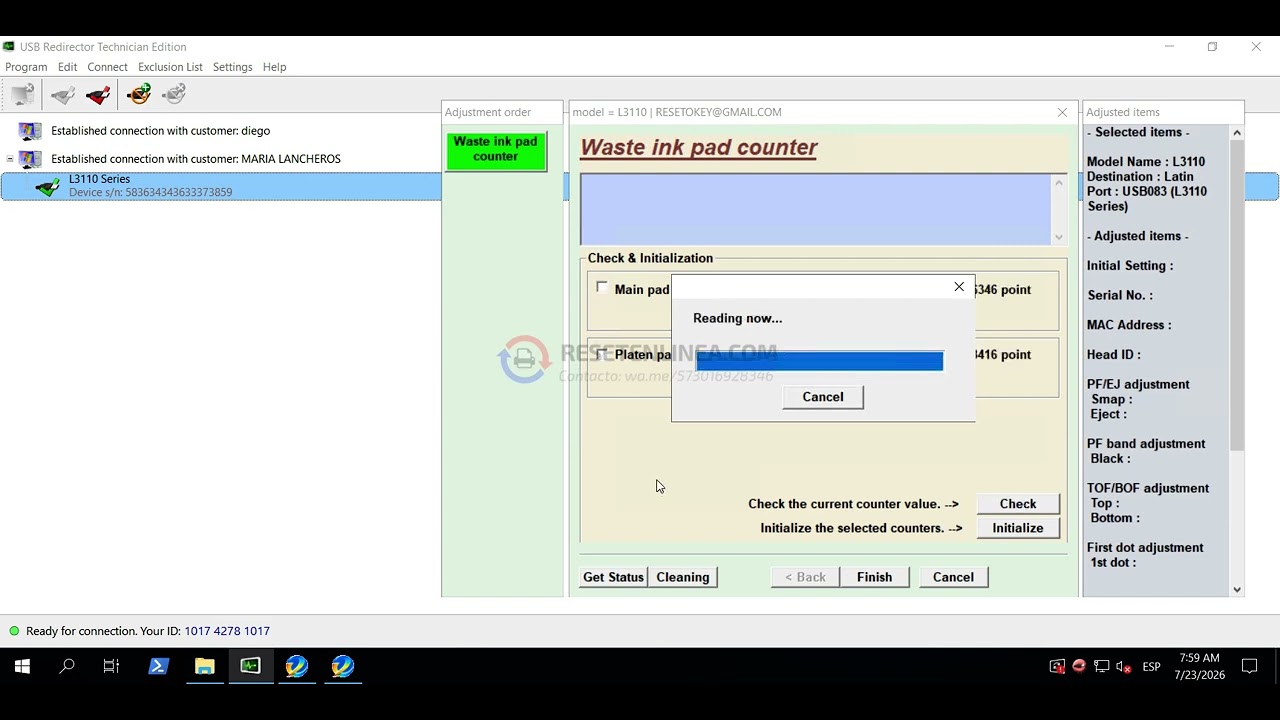Image resolution: width=1280 pixels, height=720 pixels.
Task: Click the network tray icon
Action: [1101, 667]
